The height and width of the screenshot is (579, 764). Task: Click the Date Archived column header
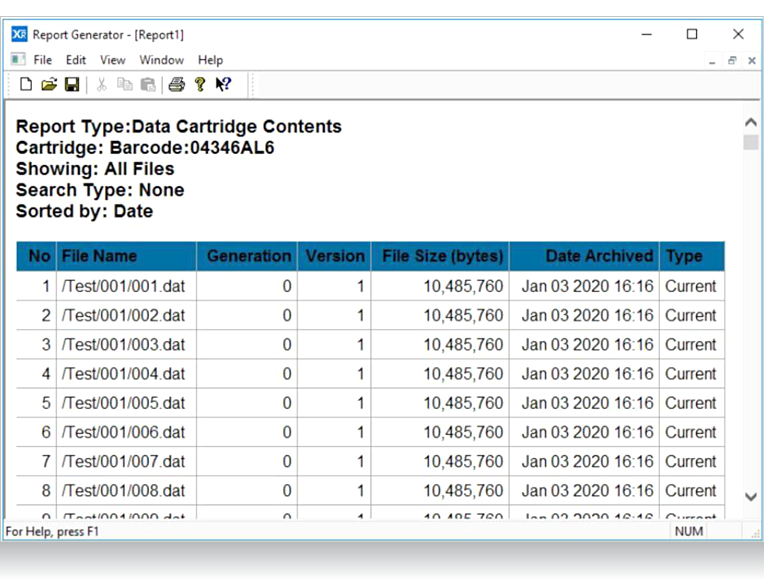[x=584, y=256]
